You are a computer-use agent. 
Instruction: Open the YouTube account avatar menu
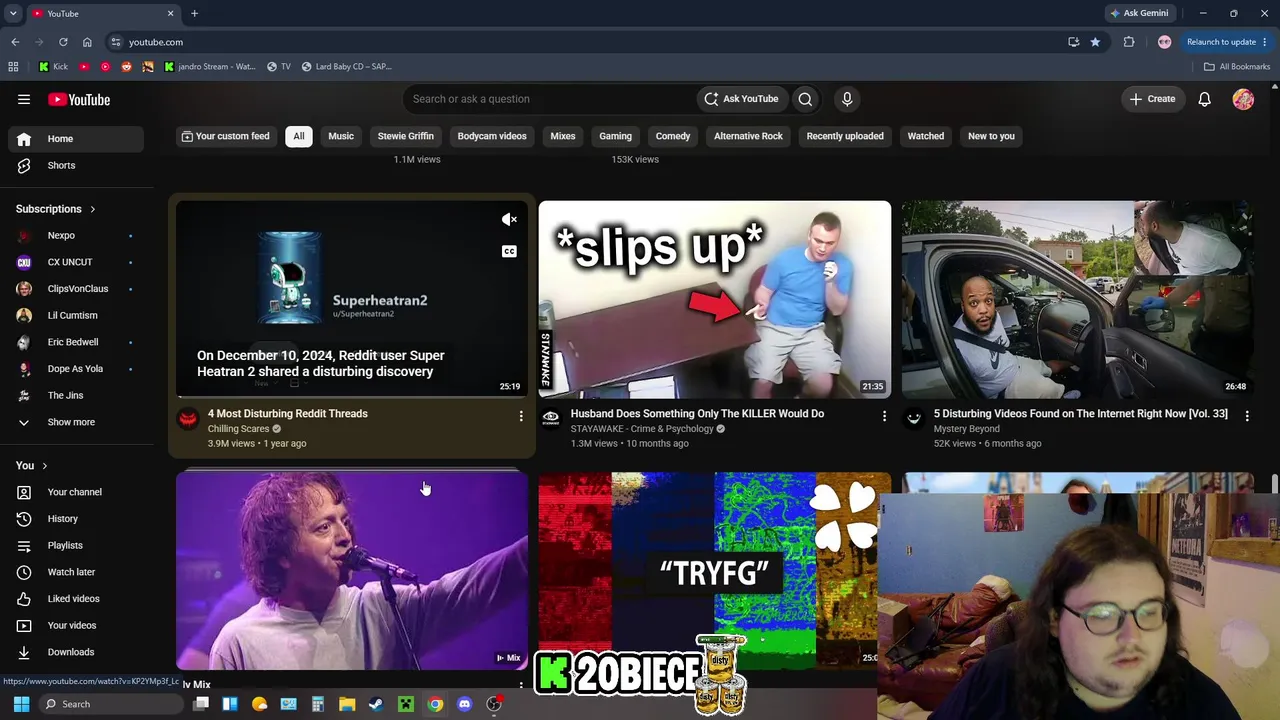tap(1243, 99)
